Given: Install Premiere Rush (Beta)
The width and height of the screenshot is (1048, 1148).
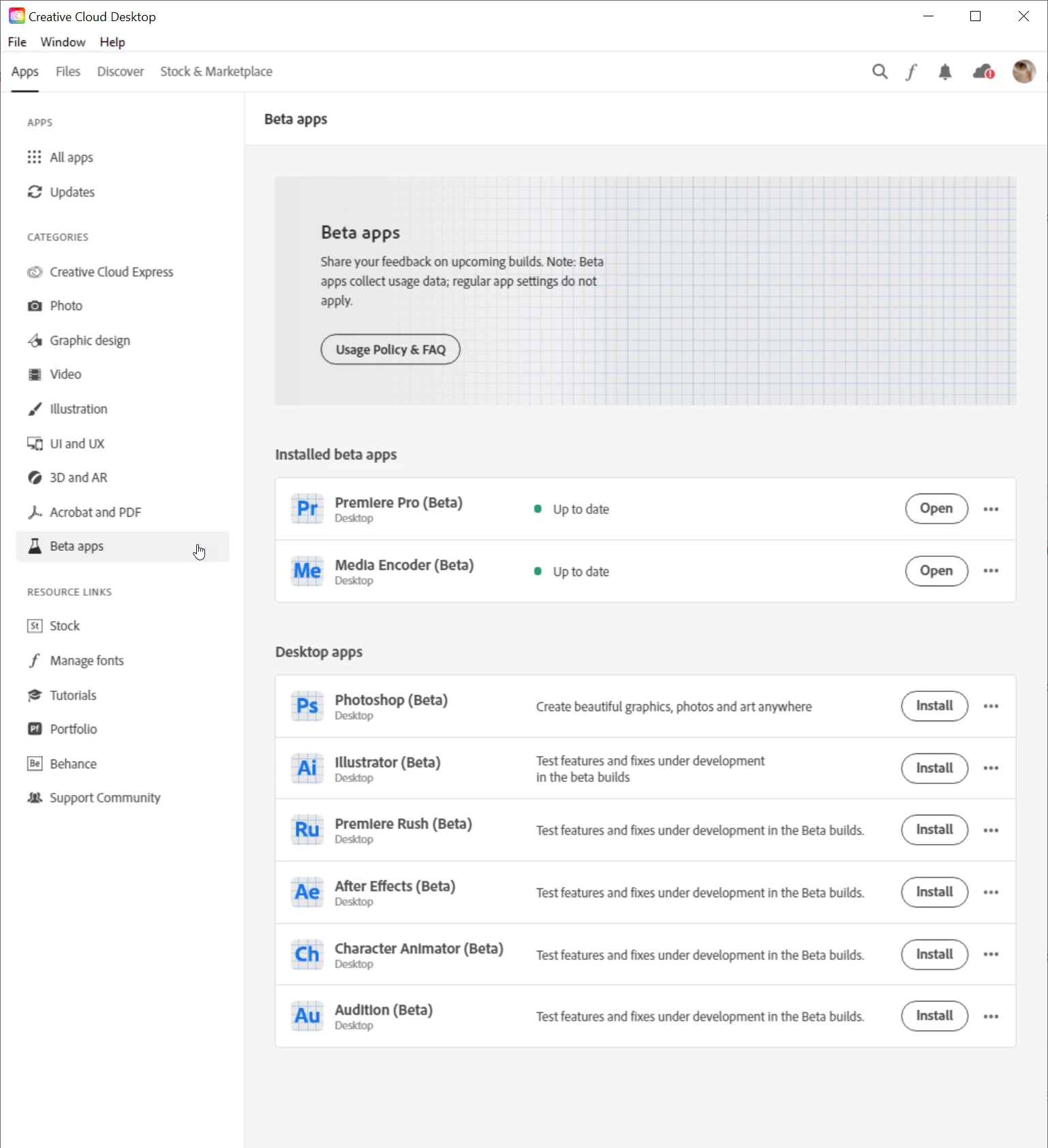Looking at the screenshot, I should [934, 830].
